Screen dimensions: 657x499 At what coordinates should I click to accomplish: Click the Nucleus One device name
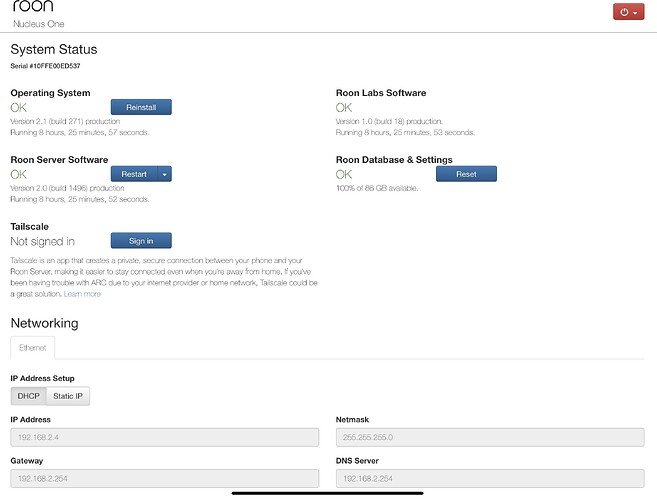click(x=39, y=24)
